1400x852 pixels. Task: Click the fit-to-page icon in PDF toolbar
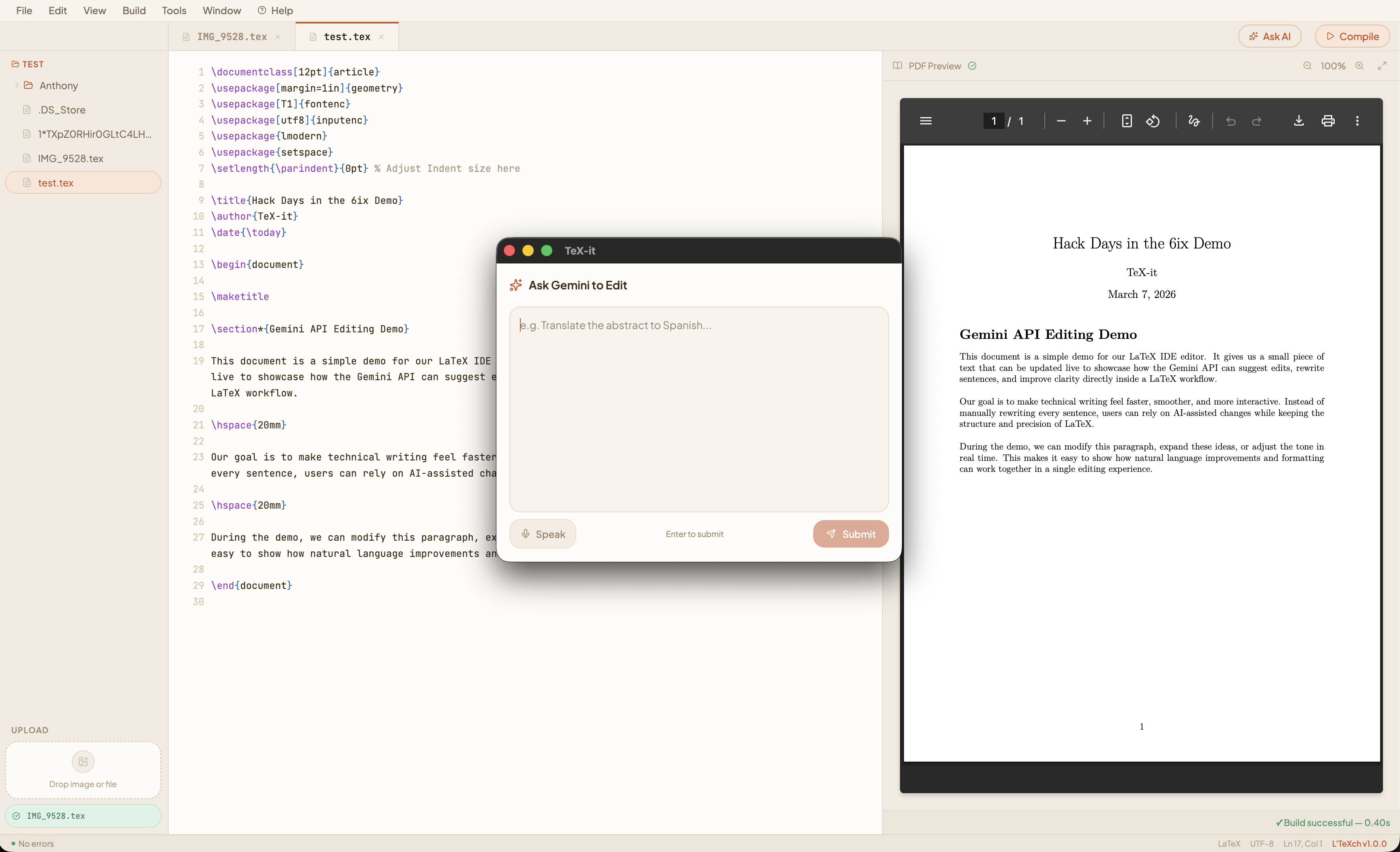(x=1127, y=121)
